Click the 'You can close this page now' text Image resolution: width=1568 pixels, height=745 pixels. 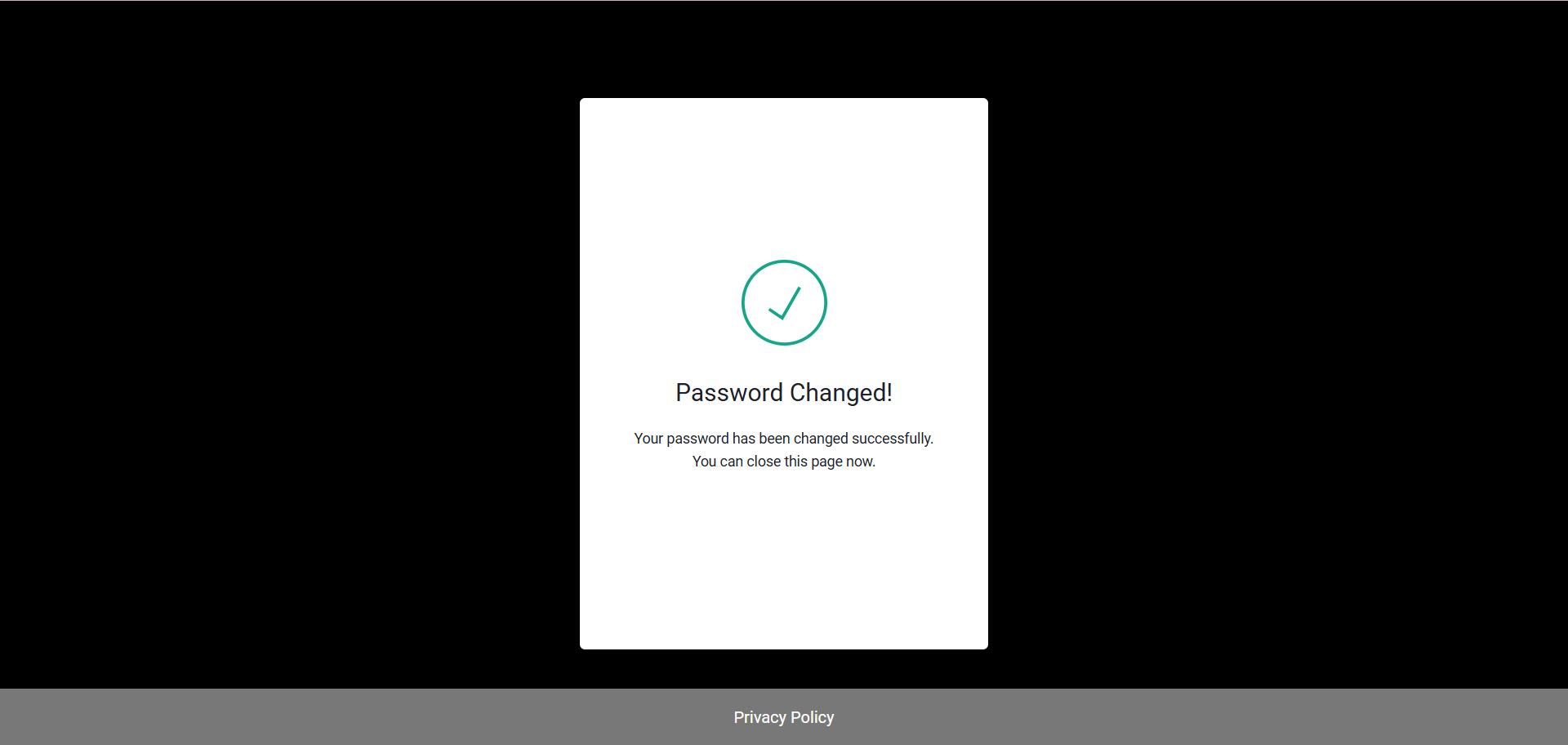(x=784, y=462)
